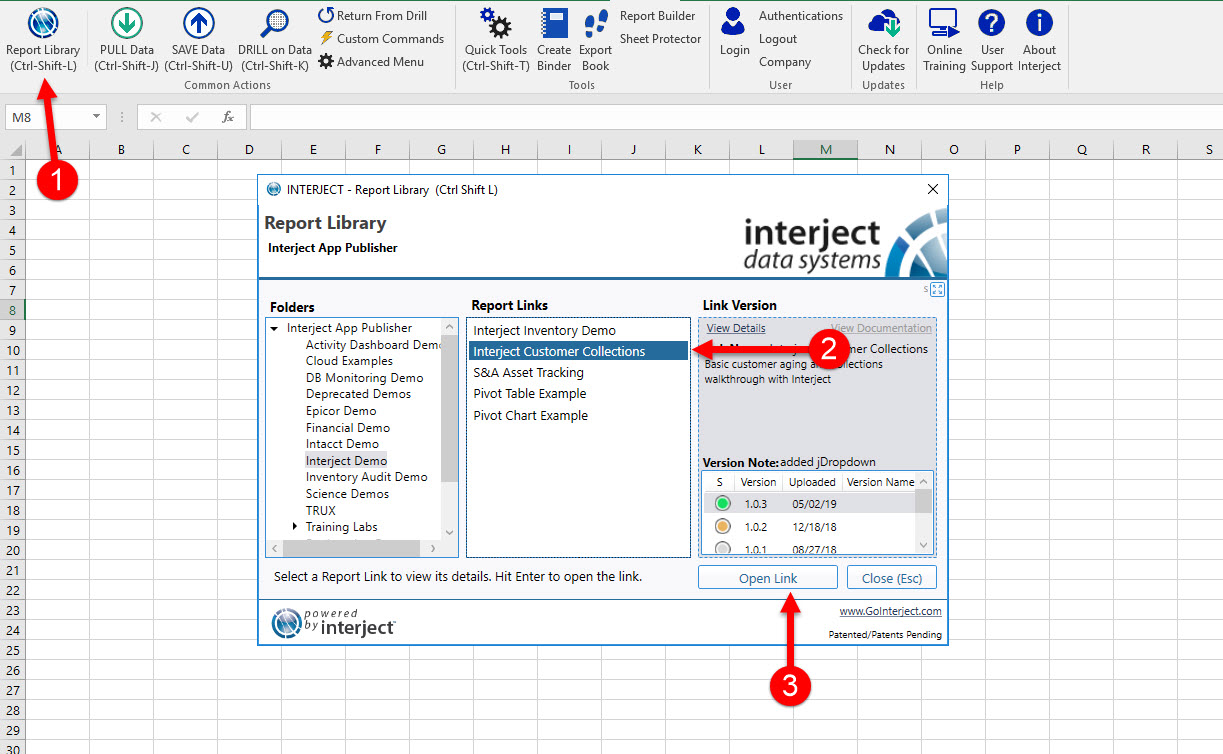Select the Inventory Audit Demo folder
The height and width of the screenshot is (754, 1223).
coord(366,477)
